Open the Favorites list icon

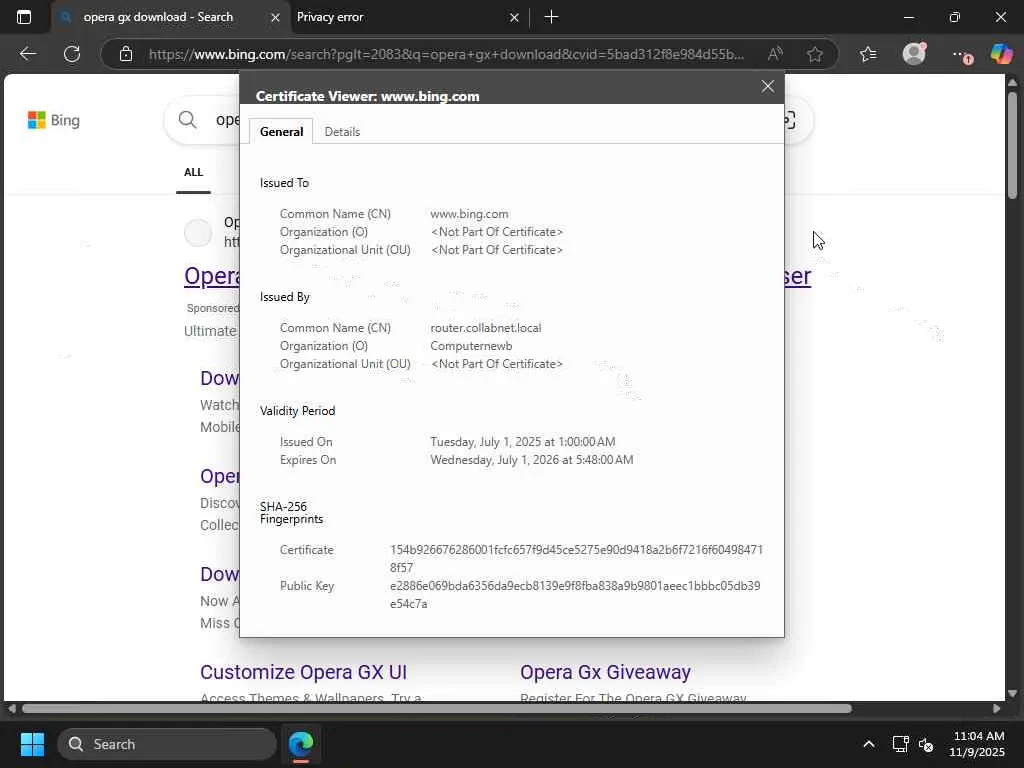tap(868, 54)
